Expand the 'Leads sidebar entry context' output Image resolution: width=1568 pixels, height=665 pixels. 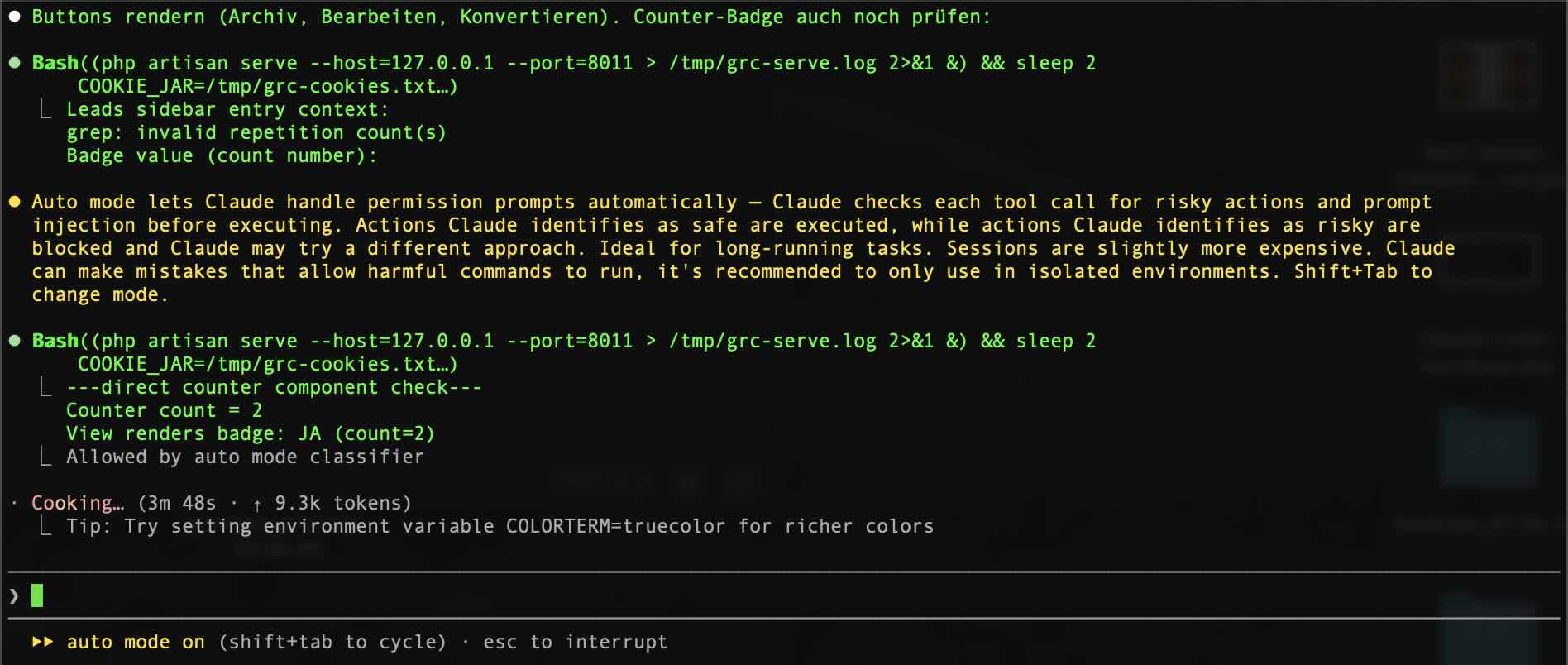[x=227, y=110]
